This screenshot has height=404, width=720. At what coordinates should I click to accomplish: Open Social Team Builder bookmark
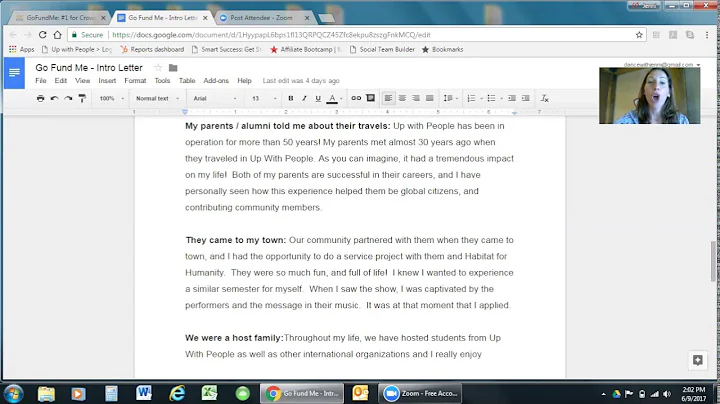click(x=382, y=50)
